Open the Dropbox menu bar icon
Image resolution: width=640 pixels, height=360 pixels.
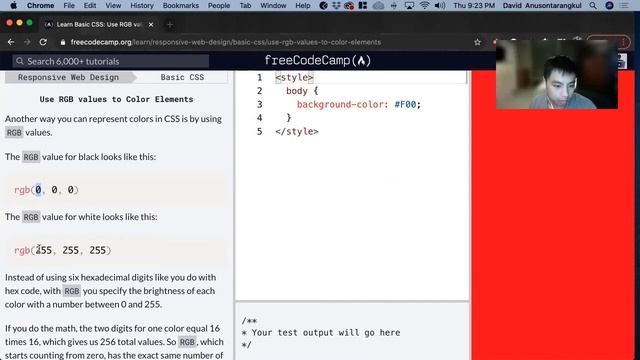pyautogui.click(x=336, y=5)
